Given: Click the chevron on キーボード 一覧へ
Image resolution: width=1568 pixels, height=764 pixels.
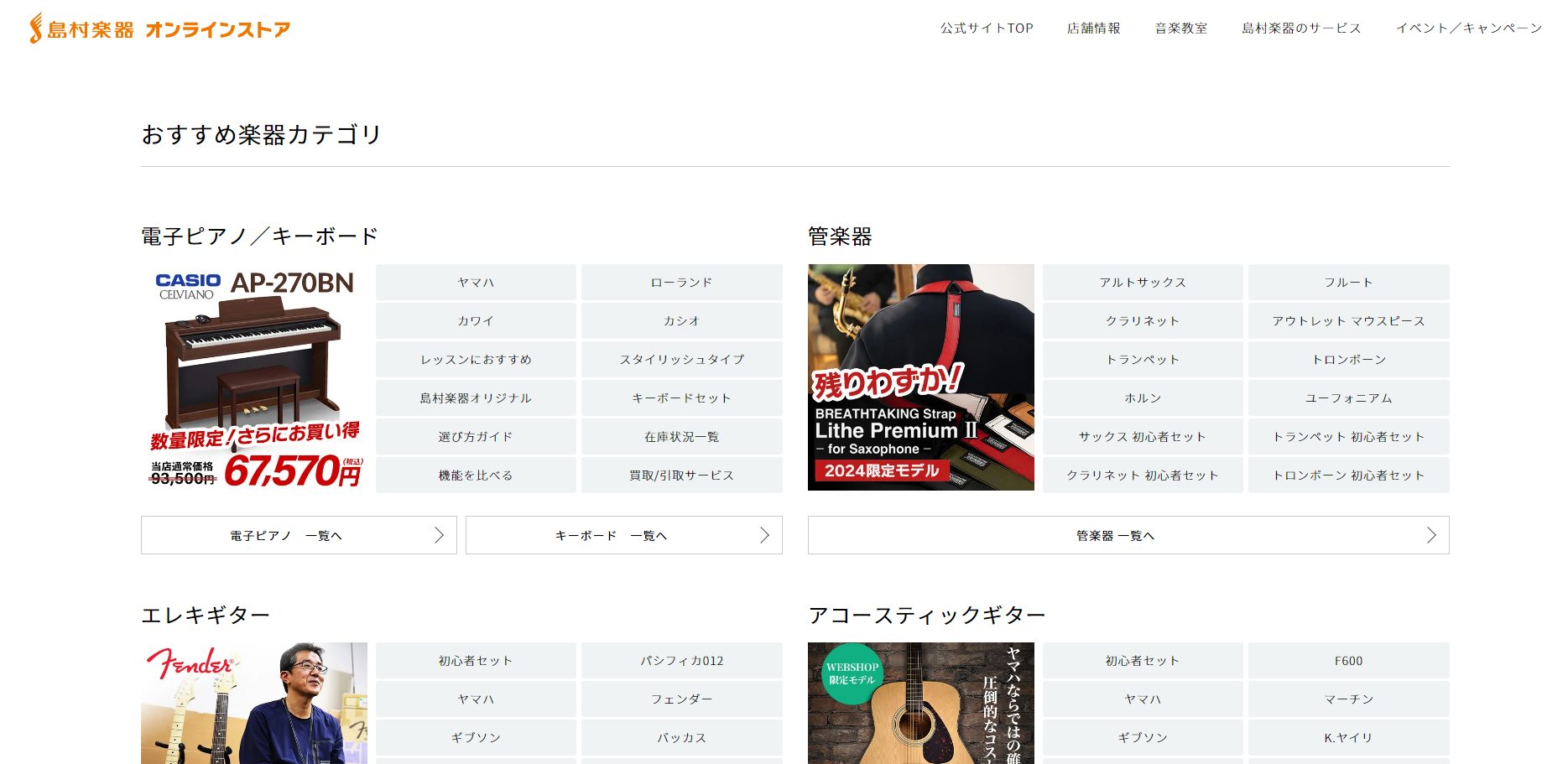Looking at the screenshot, I should [x=764, y=535].
